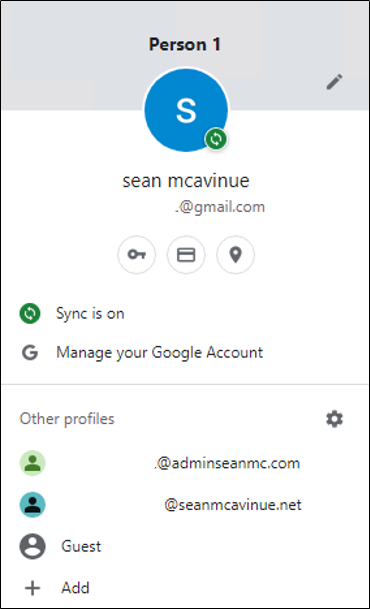The height and width of the screenshot is (609, 370).
Task: Click the plus icon beside Add
Action: 33,588
